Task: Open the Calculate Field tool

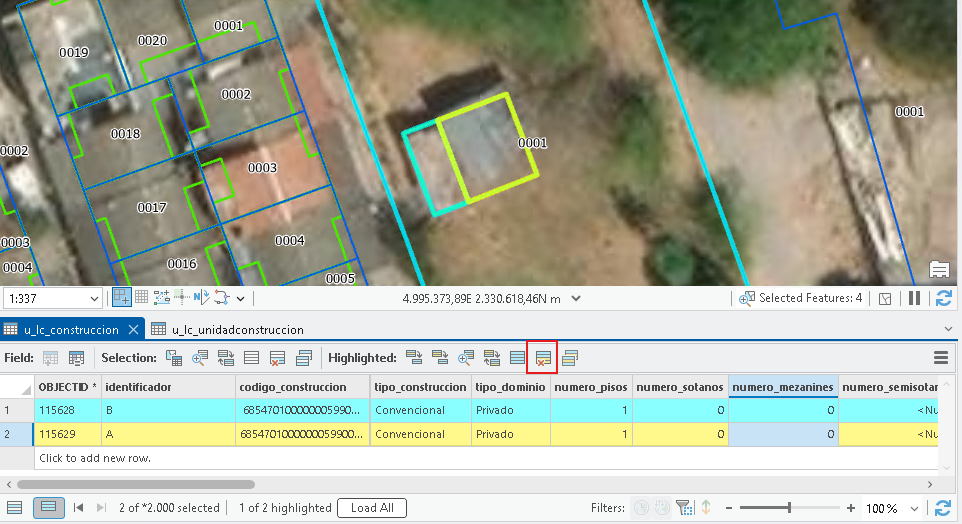Action: pyautogui.click(x=76, y=358)
